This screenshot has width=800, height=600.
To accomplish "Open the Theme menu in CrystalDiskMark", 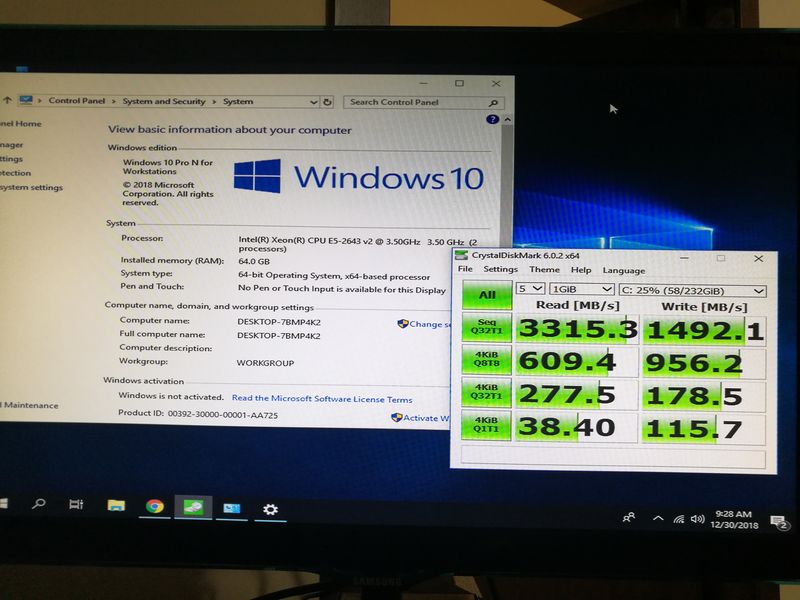I will pyautogui.click(x=544, y=269).
